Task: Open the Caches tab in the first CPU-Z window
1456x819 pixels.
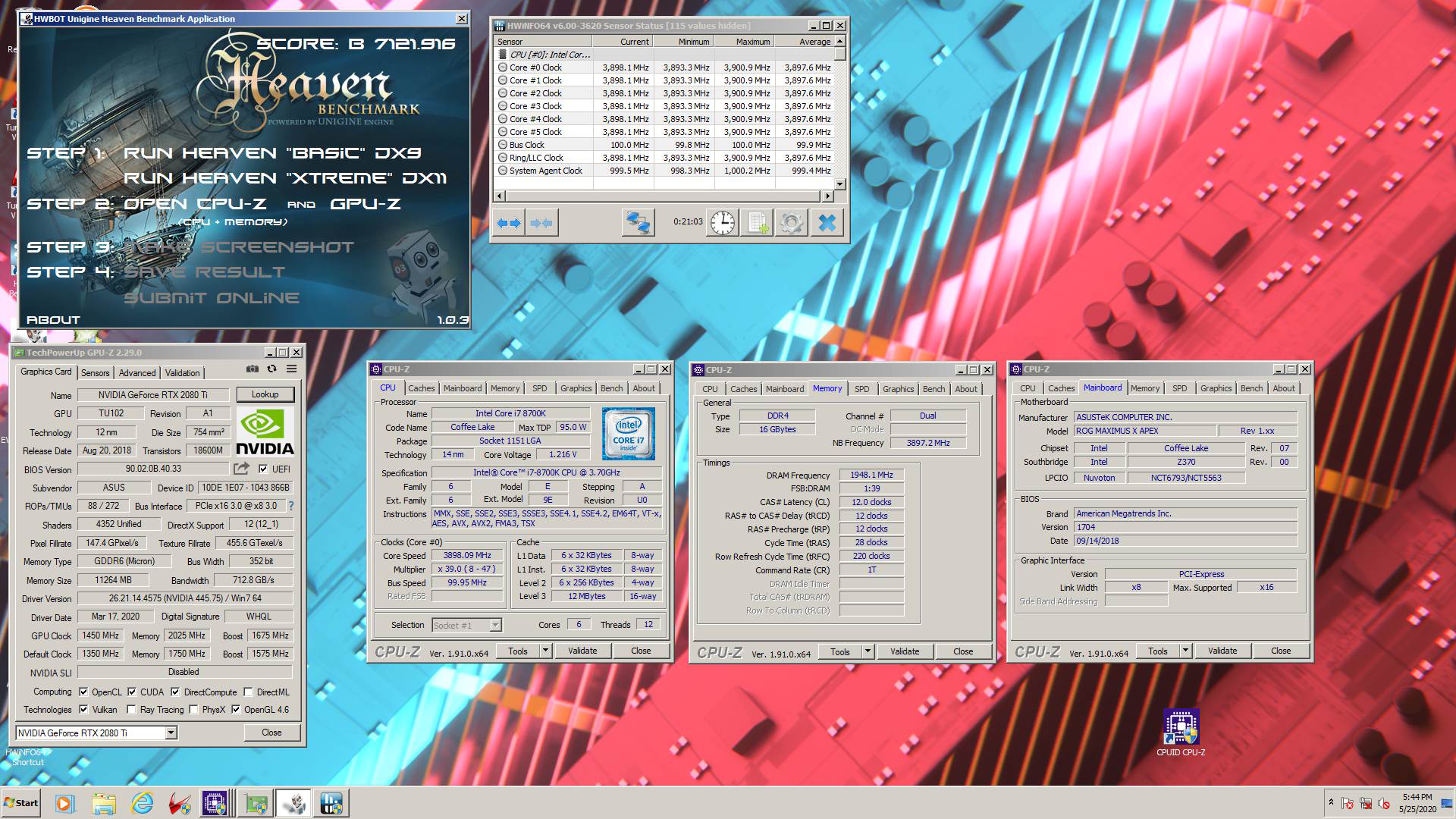Action: (422, 388)
